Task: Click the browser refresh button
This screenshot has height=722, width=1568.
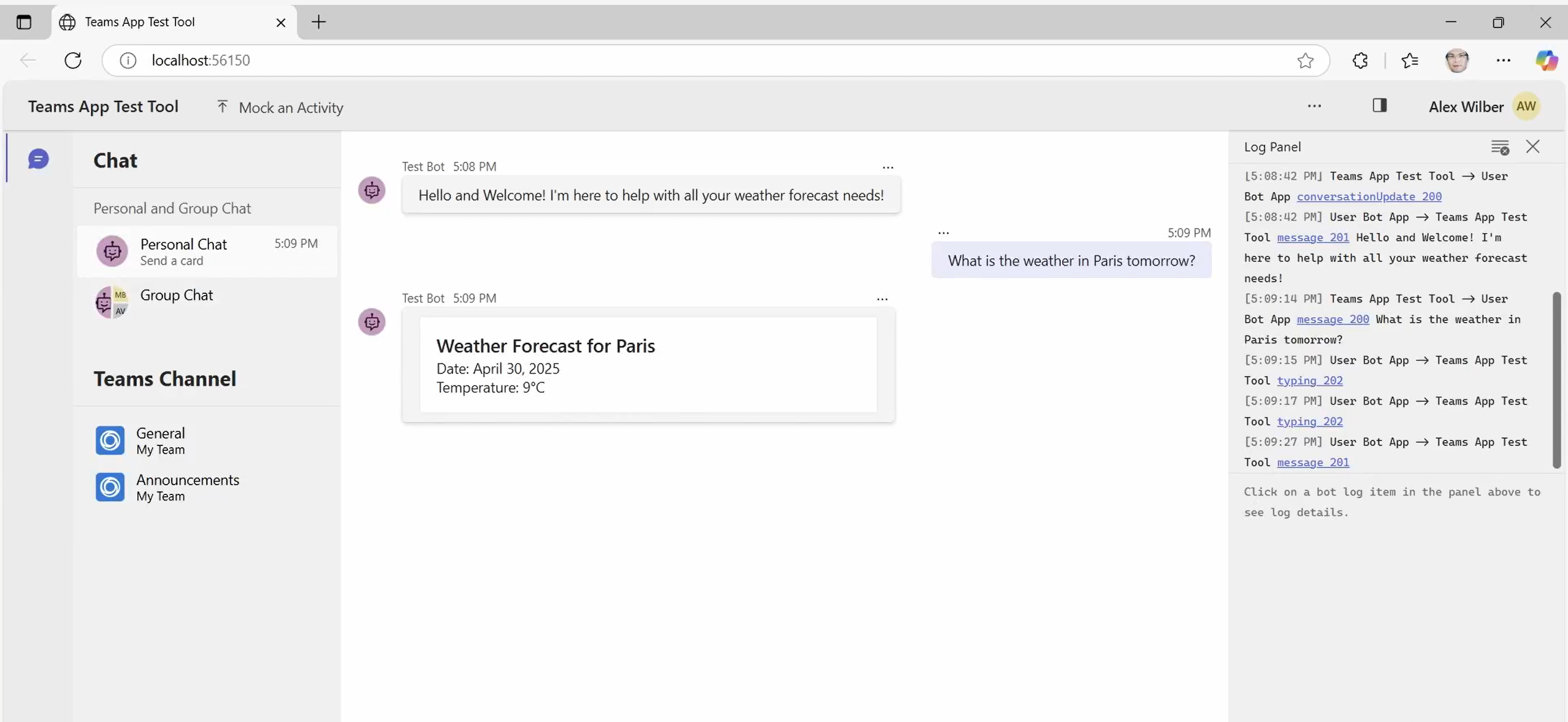Action: [x=73, y=60]
